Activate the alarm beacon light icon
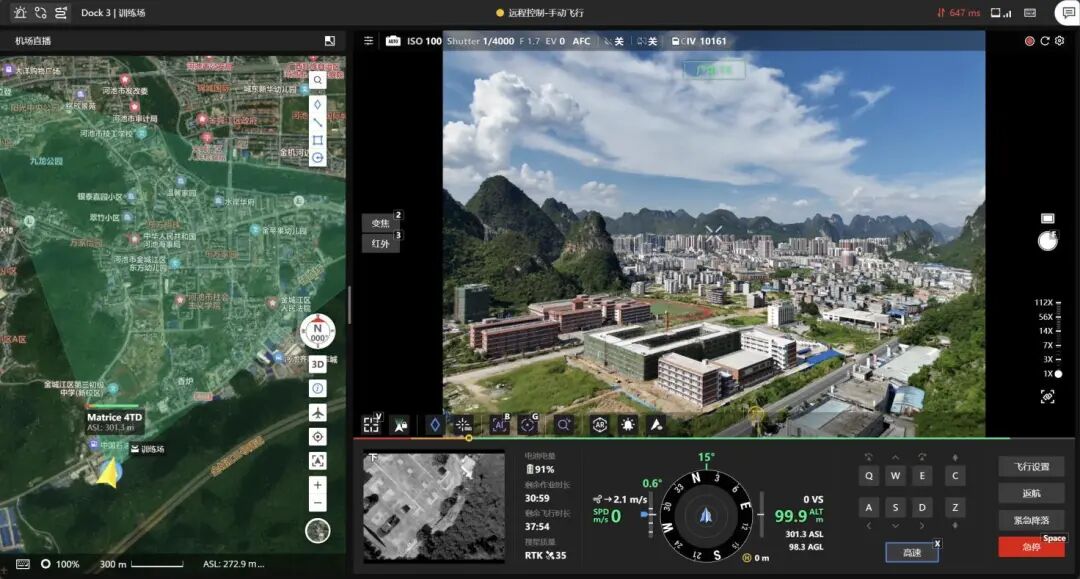The height and width of the screenshot is (579, 1080). coord(628,425)
